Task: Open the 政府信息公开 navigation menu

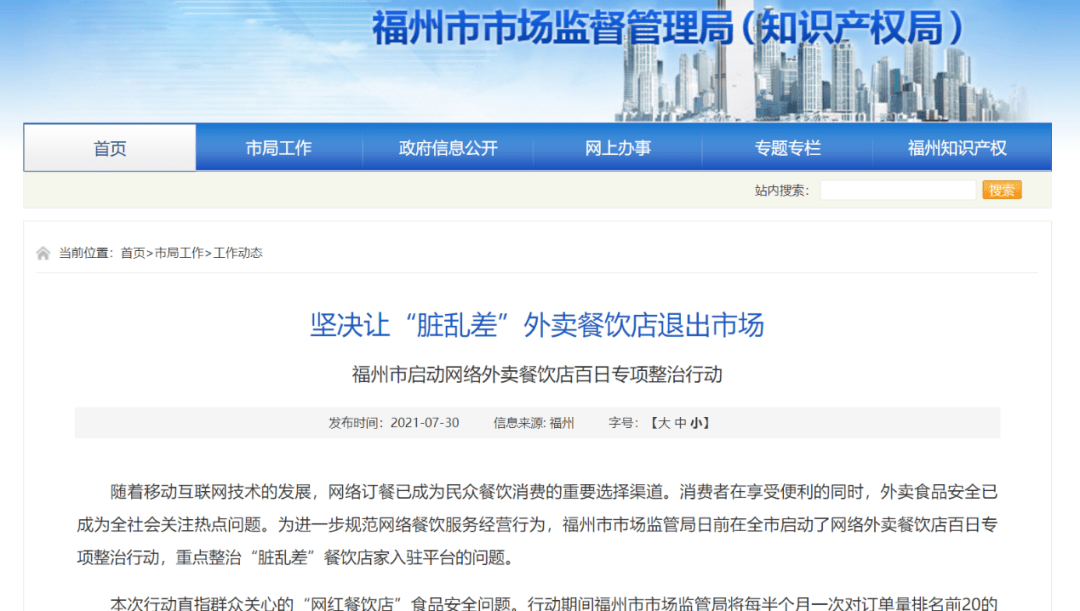Action: (x=448, y=147)
